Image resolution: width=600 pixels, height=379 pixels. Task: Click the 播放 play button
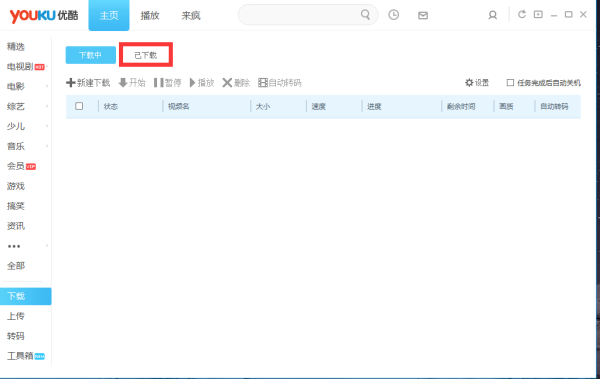(x=202, y=83)
